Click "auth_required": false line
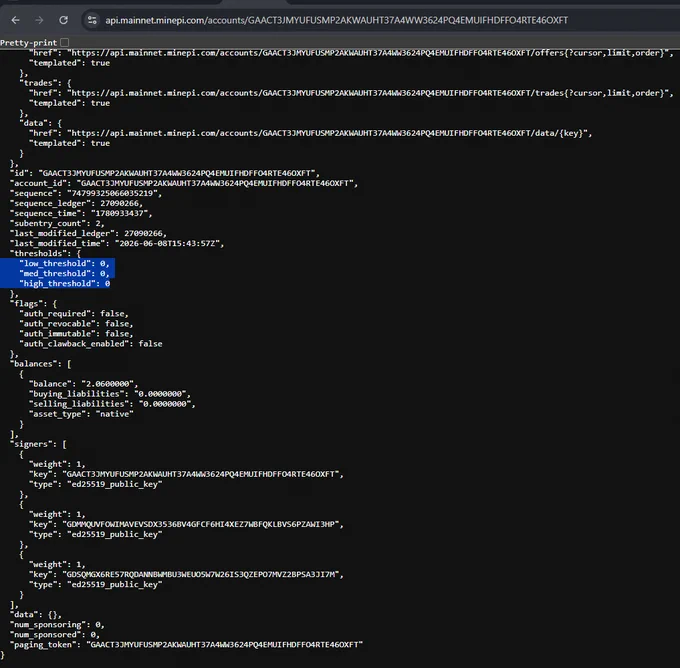This screenshot has height=668, width=680. tap(74, 314)
